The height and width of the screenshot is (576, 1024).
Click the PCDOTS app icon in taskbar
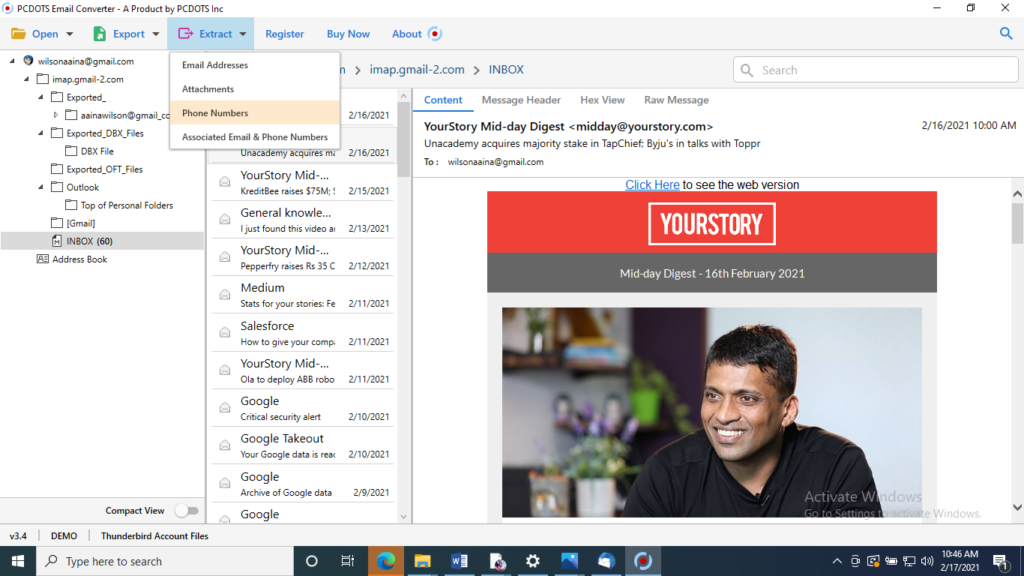coord(643,561)
